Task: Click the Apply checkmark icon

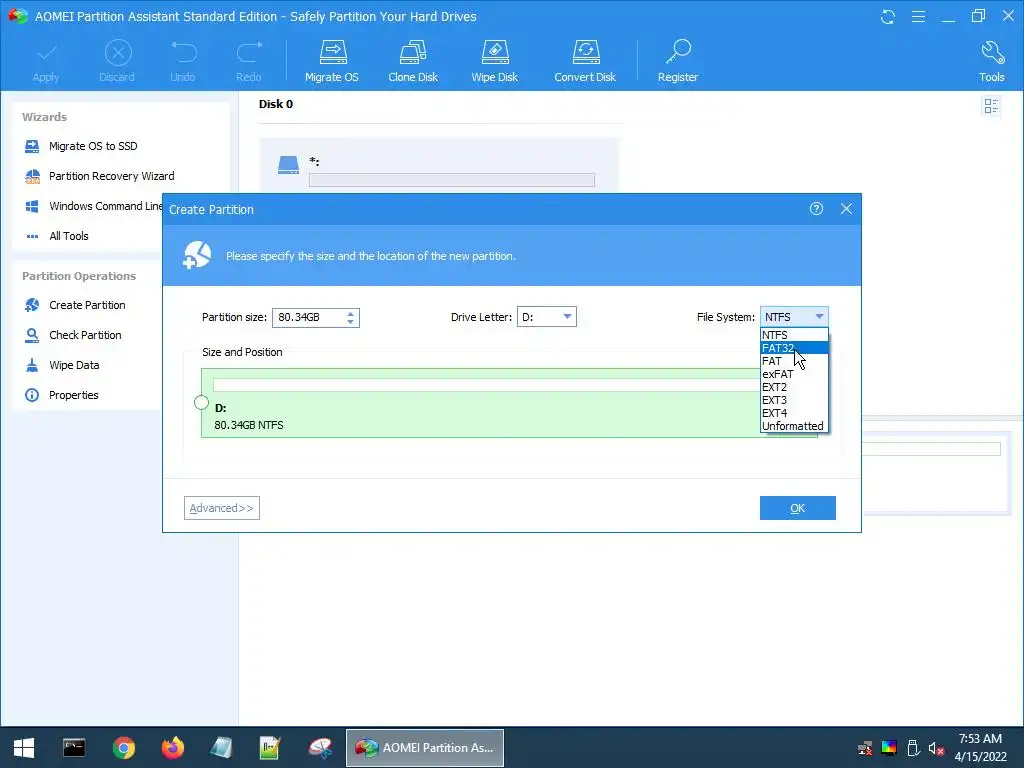Action: pyautogui.click(x=46, y=53)
